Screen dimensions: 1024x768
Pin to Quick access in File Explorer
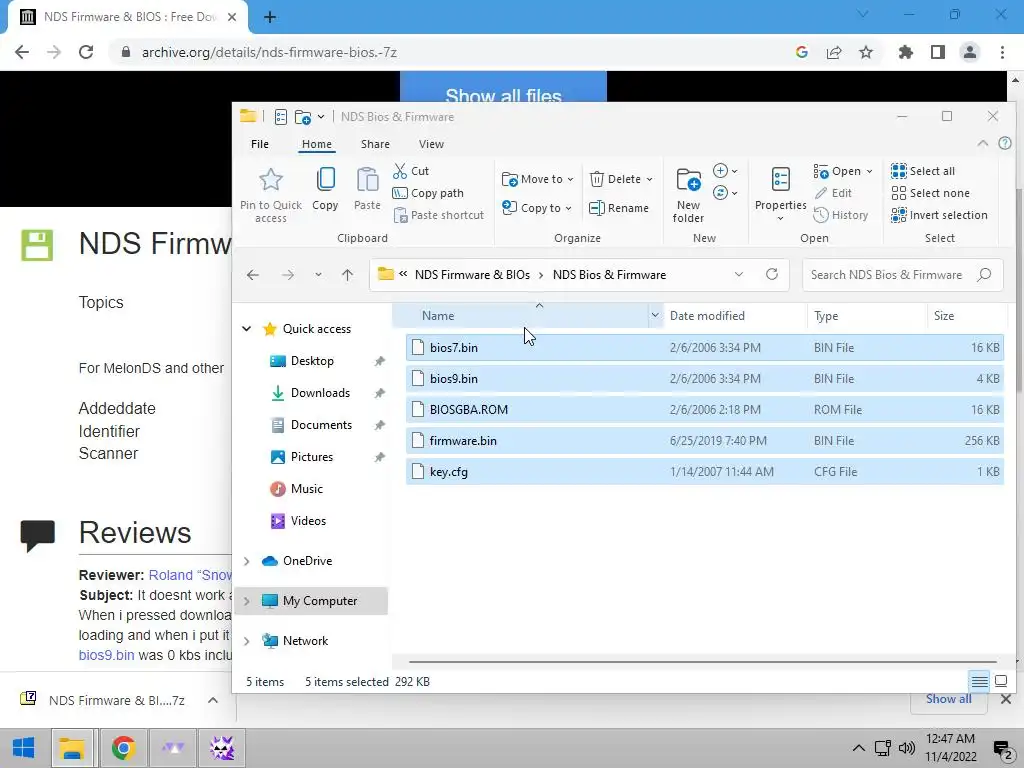tap(270, 195)
